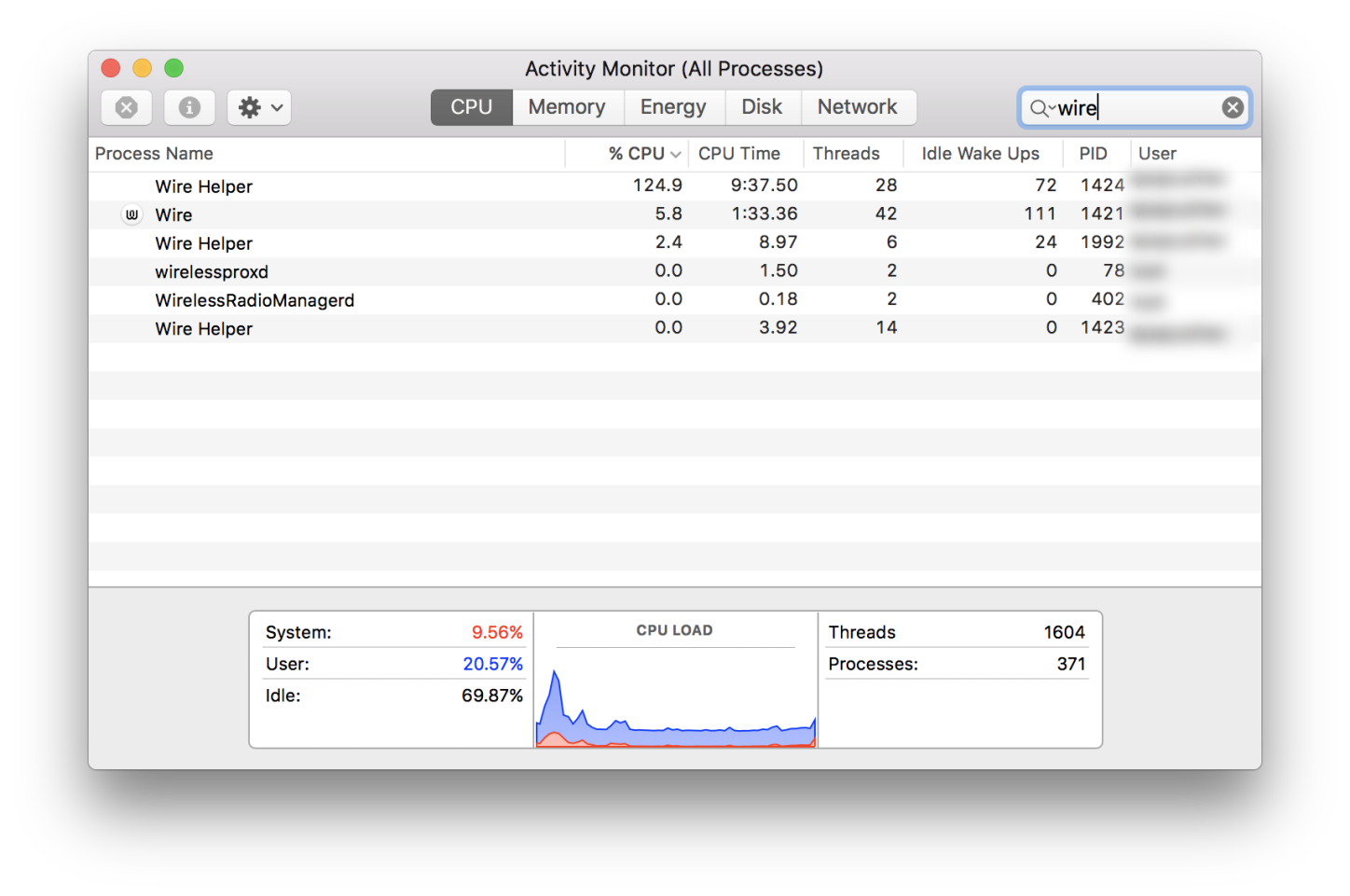1350x896 pixels.
Task: Click PID value 78
Action: click(1113, 270)
